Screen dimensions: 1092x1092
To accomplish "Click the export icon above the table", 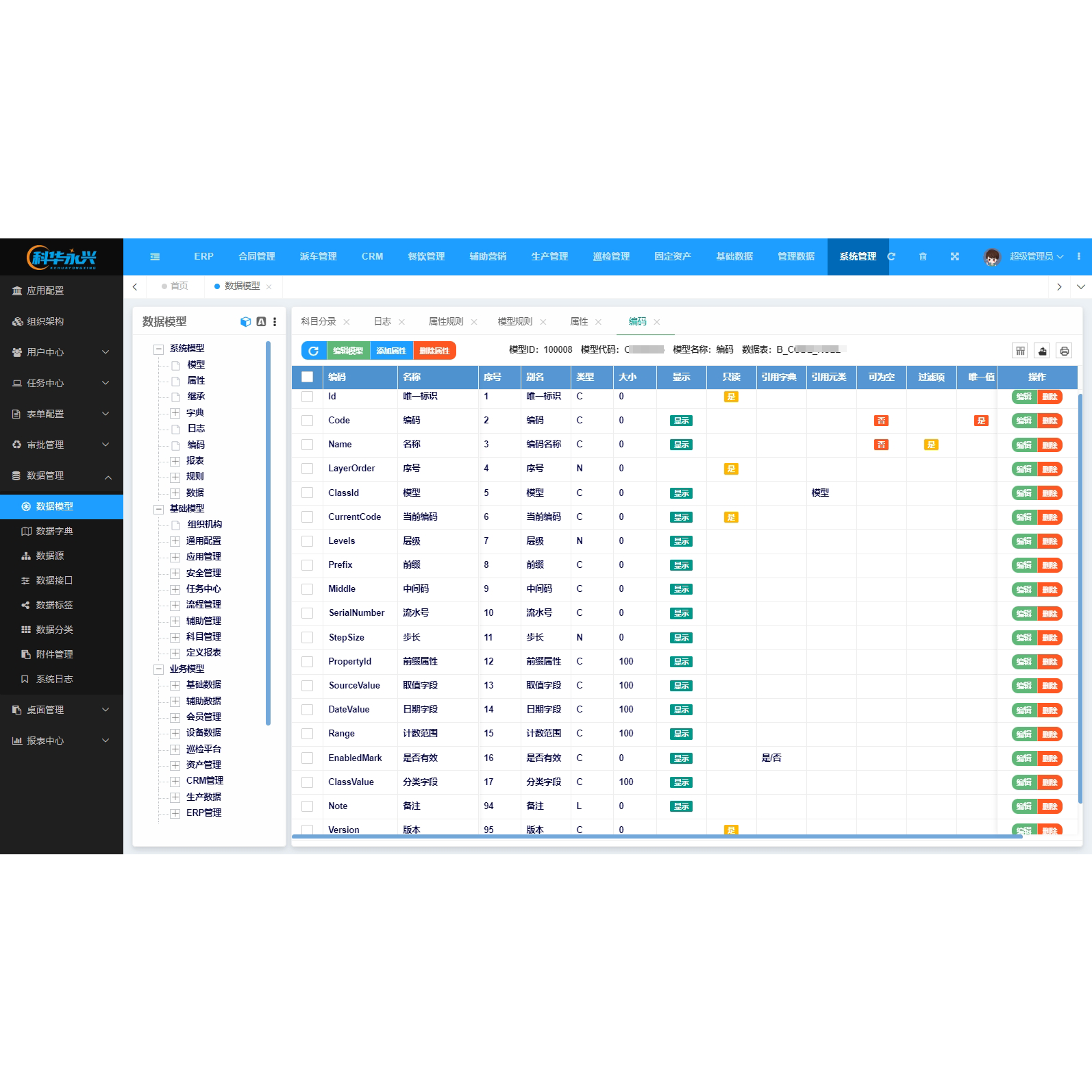I will click(x=1042, y=351).
